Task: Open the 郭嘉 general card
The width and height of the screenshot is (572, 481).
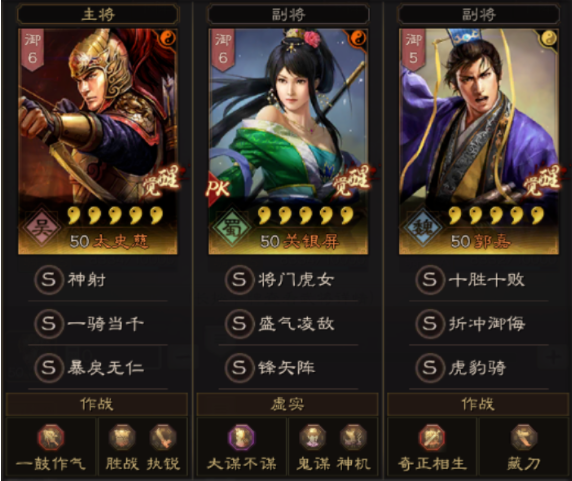Action: (479, 141)
